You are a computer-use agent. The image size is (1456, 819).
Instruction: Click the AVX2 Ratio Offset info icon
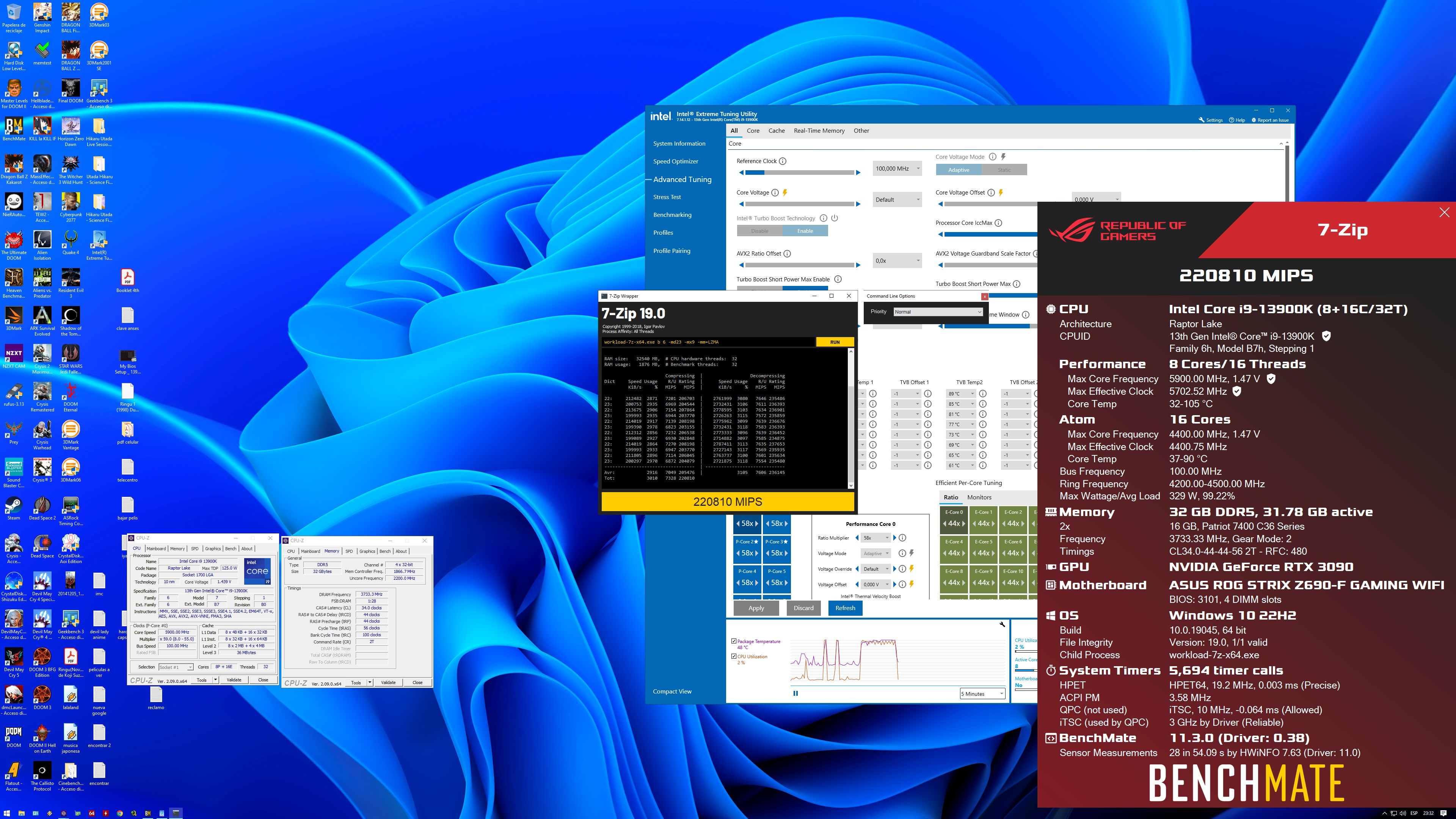coord(788,254)
